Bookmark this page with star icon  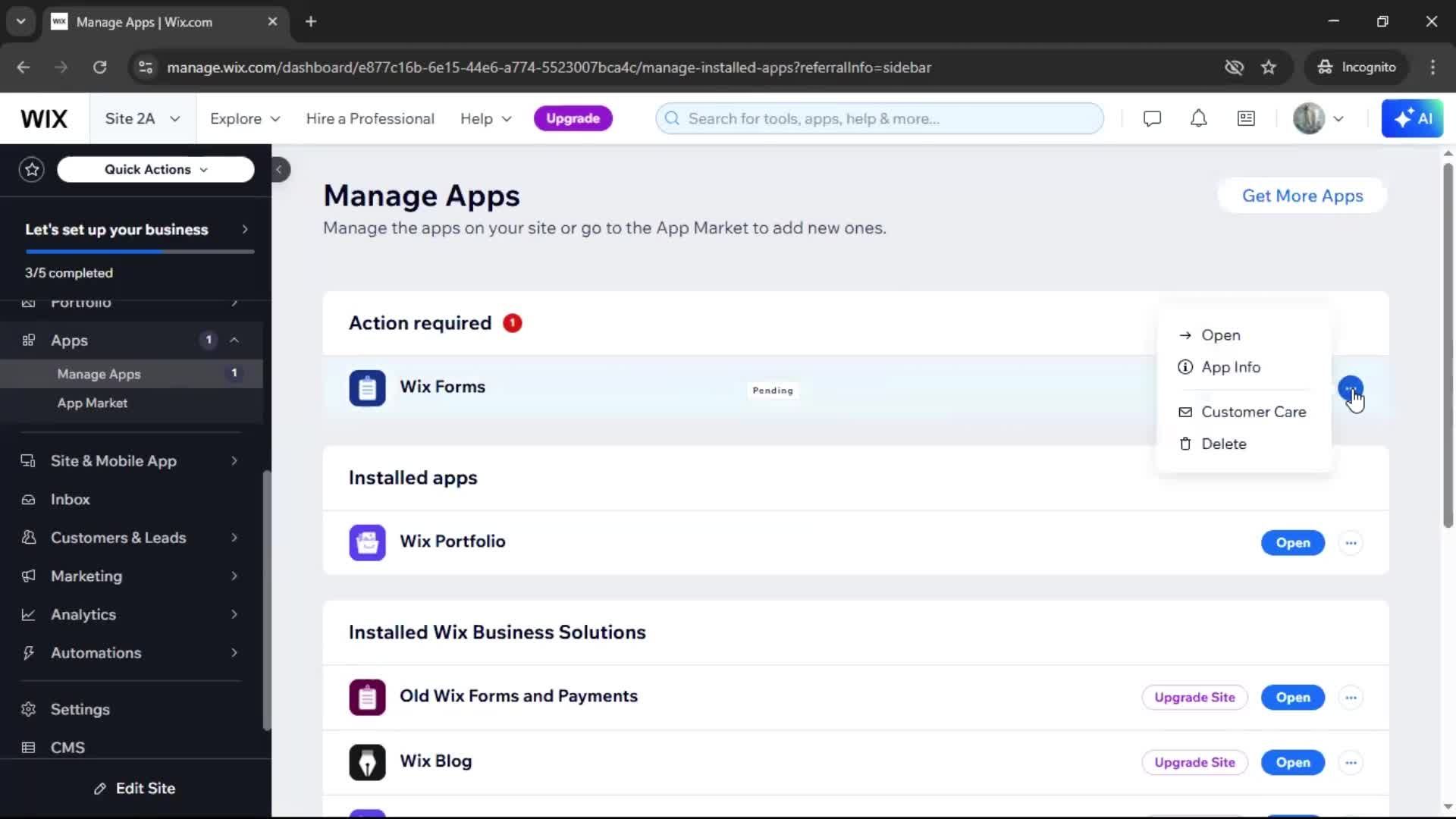click(x=1269, y=67)
